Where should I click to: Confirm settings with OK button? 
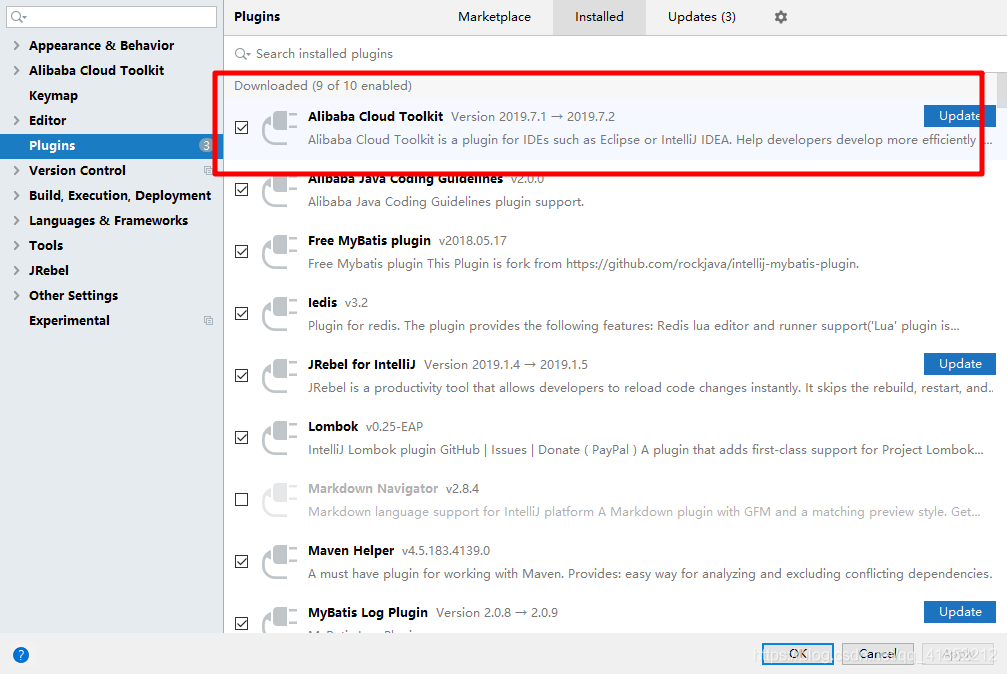(798, 653)
